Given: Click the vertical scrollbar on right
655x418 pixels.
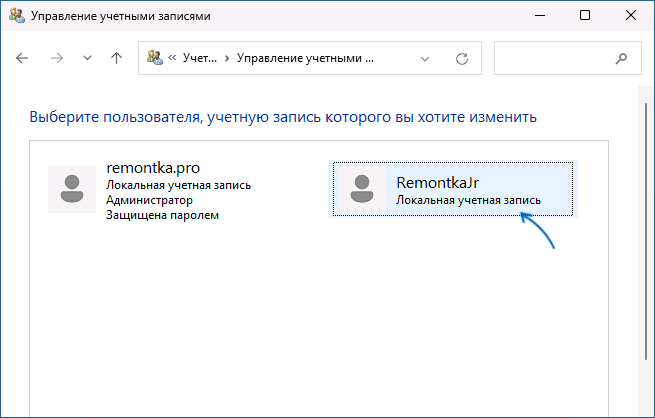Looking at the screenshot, I should pos(646,232).
